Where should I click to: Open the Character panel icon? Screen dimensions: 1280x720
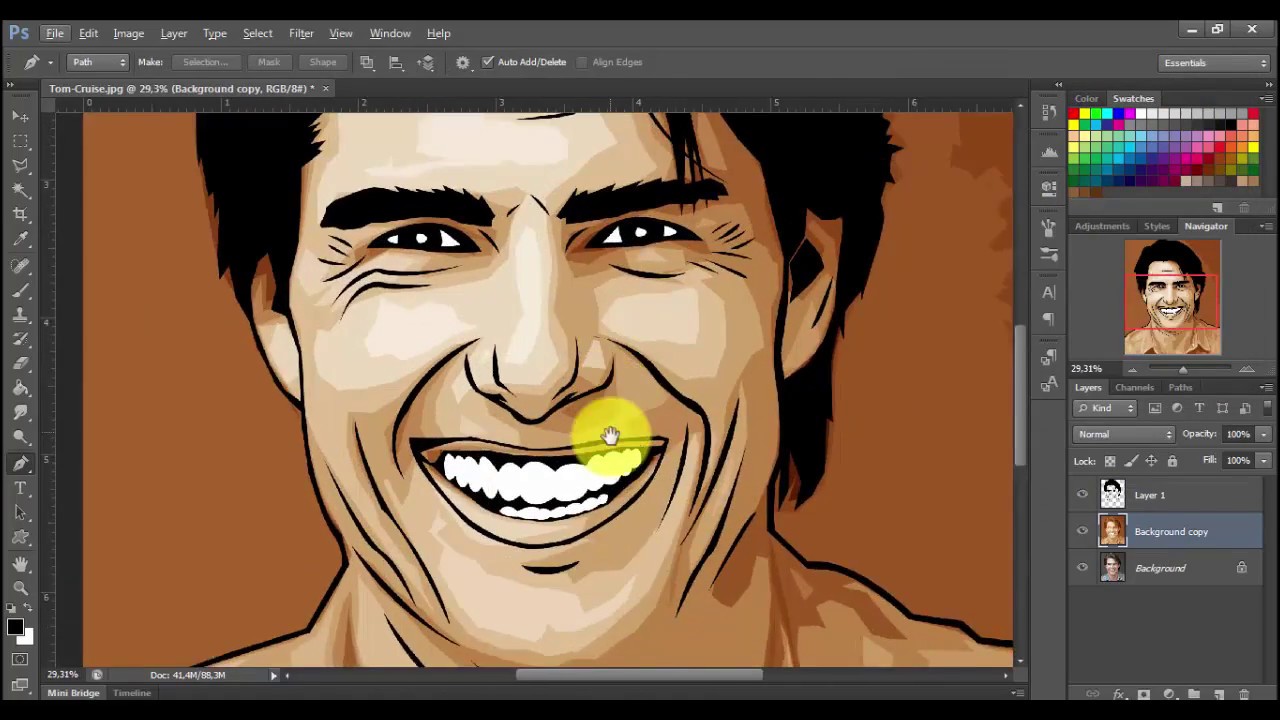[x=1049, y=293]
